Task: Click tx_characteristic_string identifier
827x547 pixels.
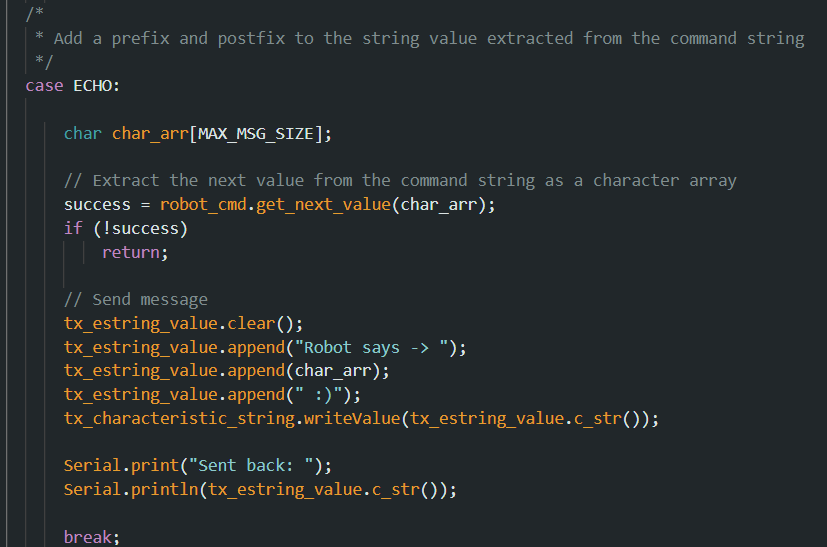Action: 179,418
